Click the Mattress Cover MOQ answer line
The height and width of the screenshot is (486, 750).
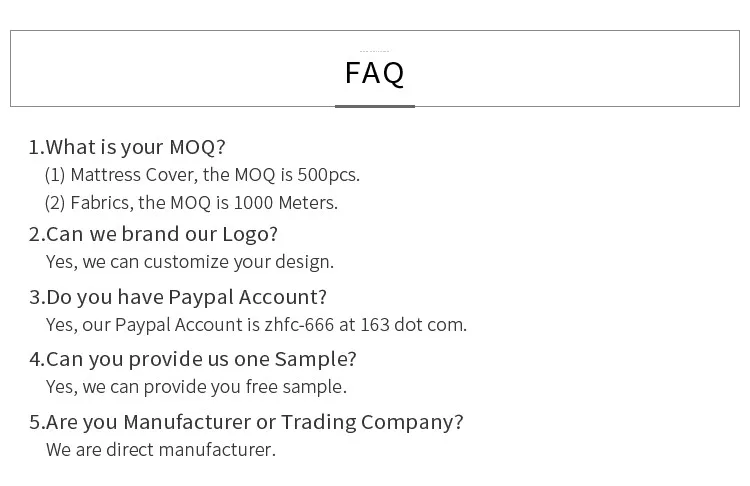tap(202, 175)
